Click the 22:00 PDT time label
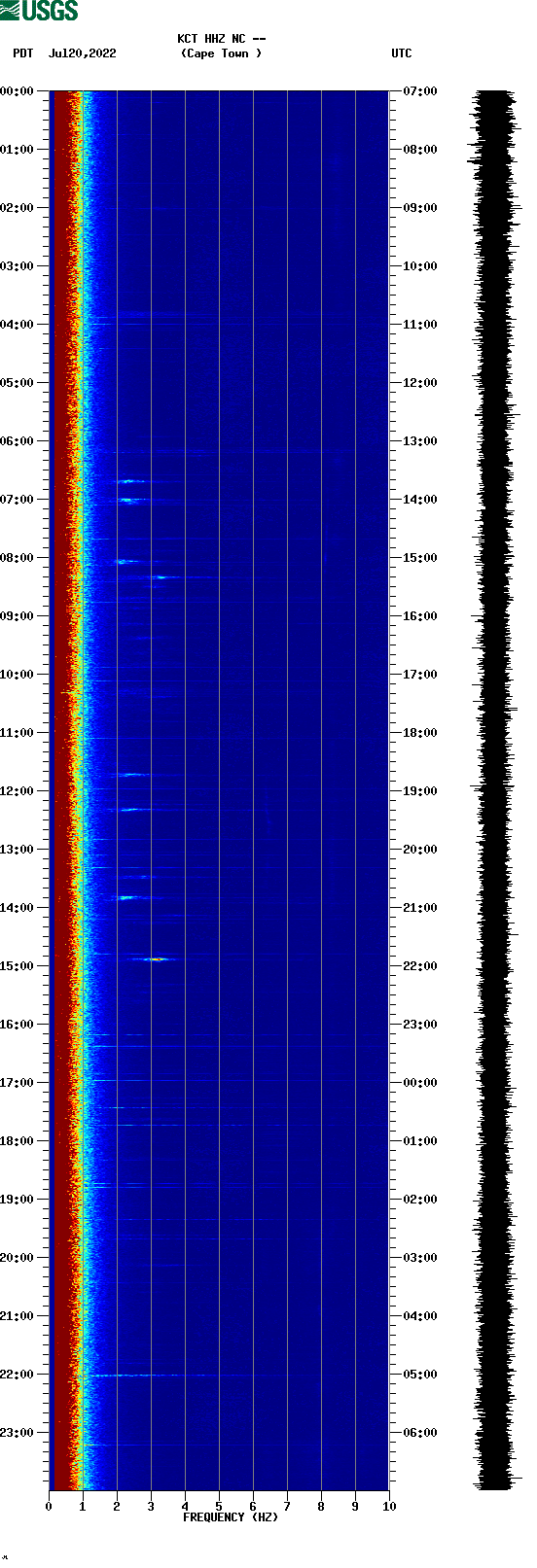 coord(17,1375)
